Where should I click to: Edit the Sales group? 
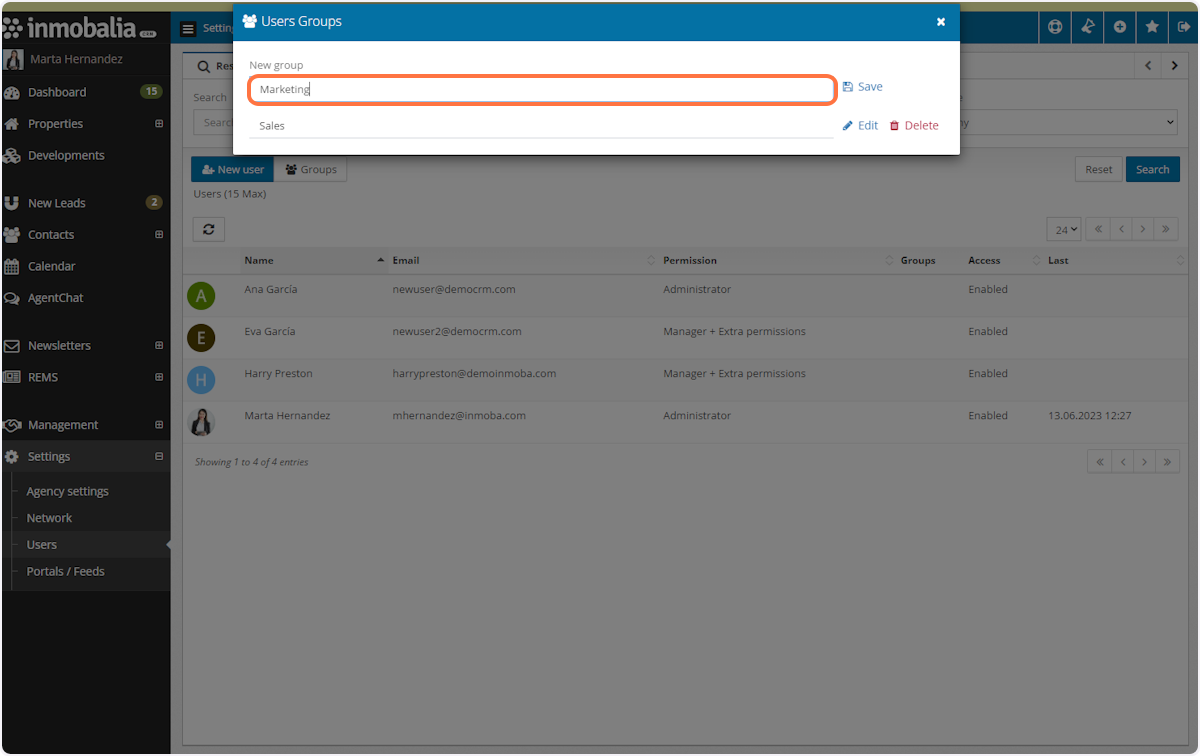point(860,126)
